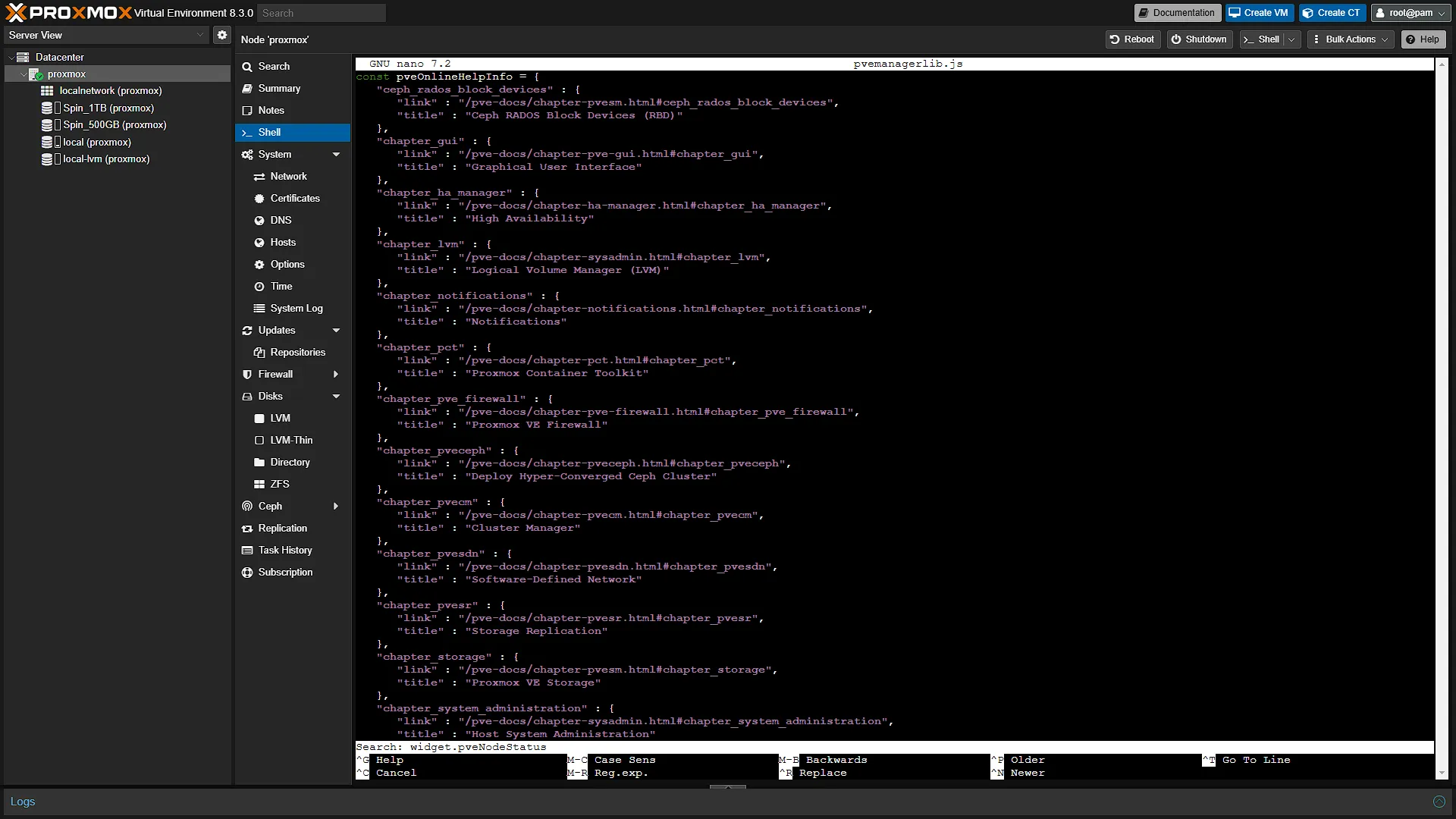Select the Repositories menu item
Screen dimensions: 1456x819
click(293, 353)
